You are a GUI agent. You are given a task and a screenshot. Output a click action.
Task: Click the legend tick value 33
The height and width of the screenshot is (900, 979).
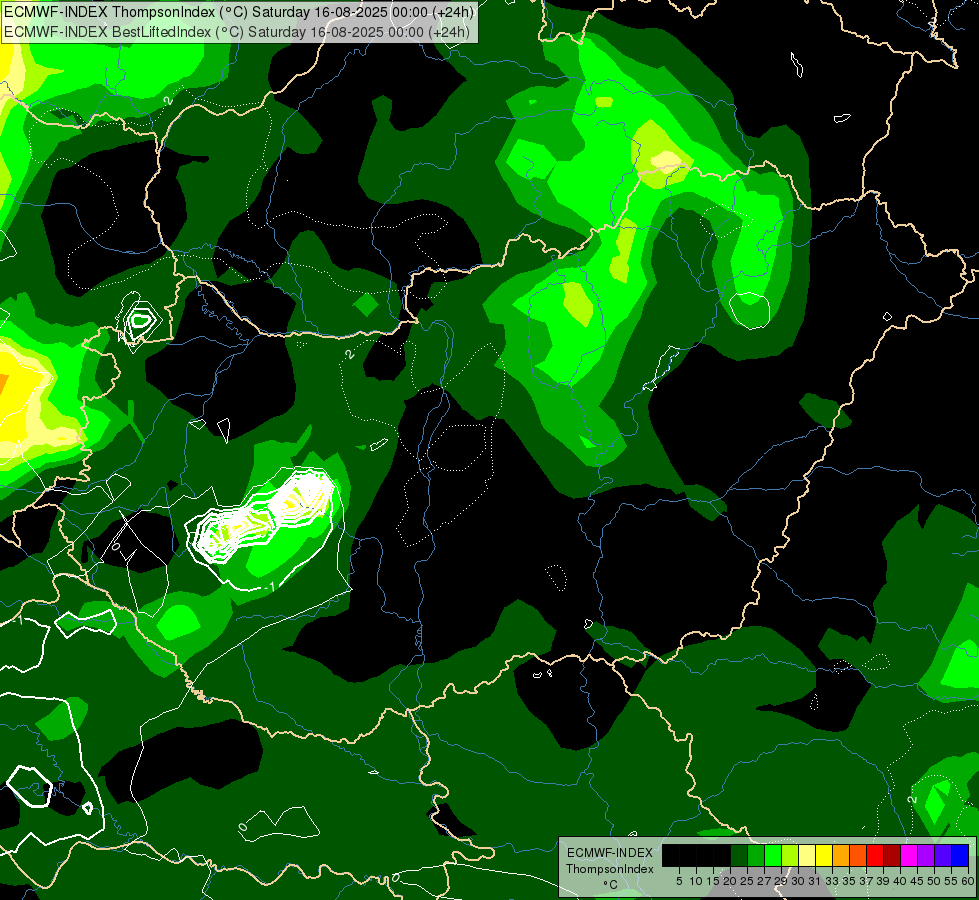tap(832, 881)
